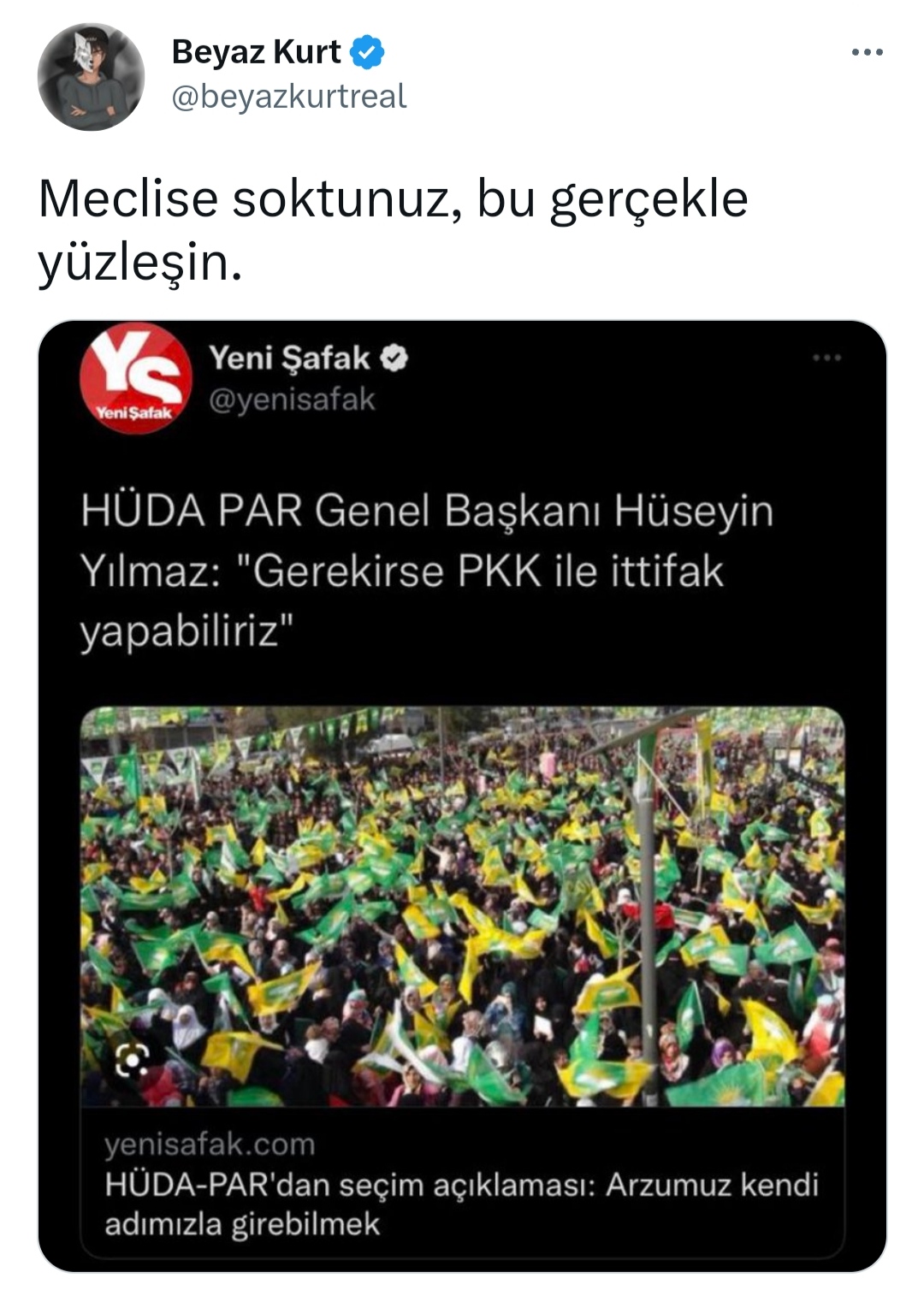Open Beyaz Kurt profile avatar
This screenshot has height=1290, width=924.
pyautogui.click(x=91, y=77)
